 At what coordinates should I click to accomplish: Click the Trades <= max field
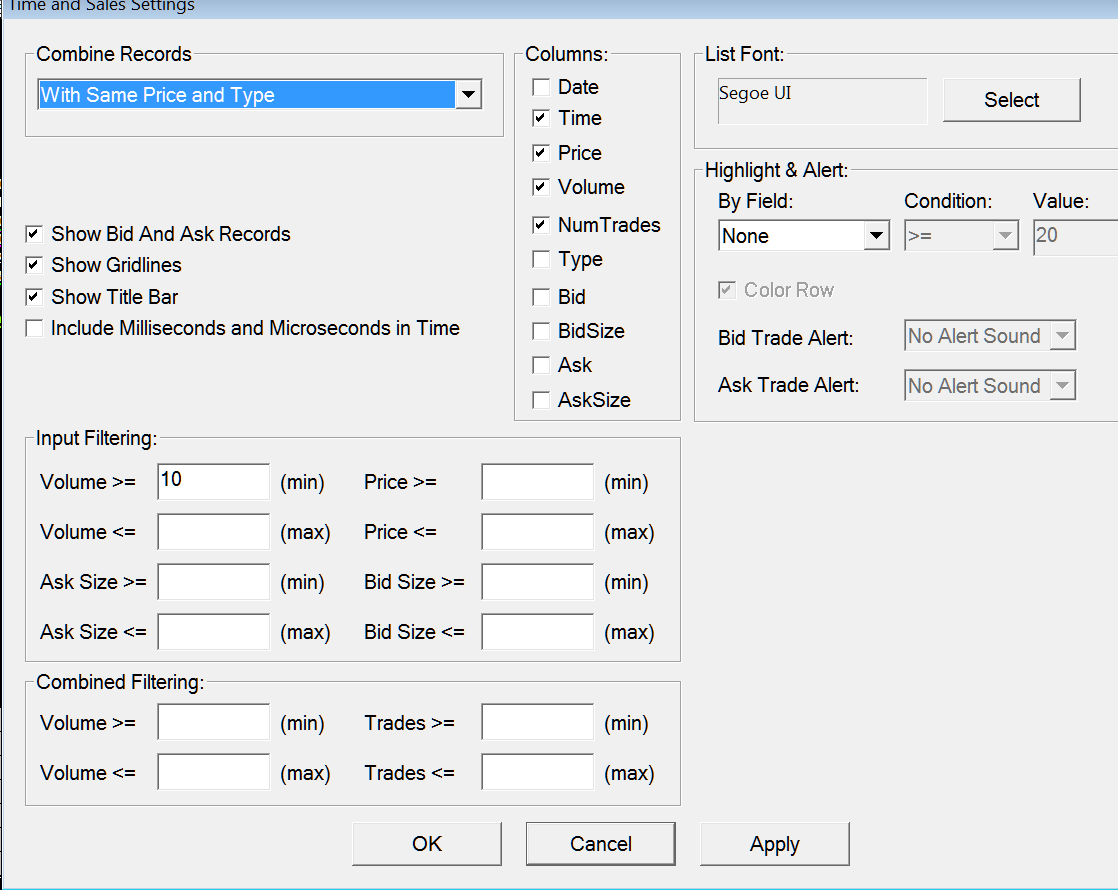(x=538, y=772)
